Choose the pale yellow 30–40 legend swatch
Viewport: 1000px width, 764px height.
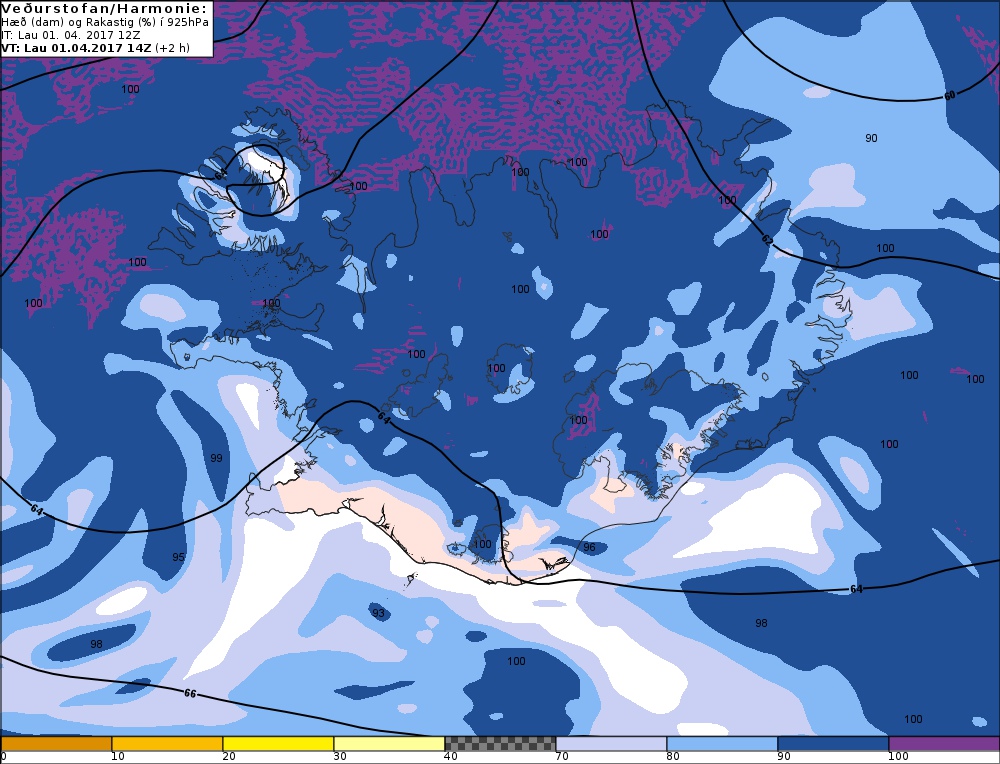[x=389, y=744]
